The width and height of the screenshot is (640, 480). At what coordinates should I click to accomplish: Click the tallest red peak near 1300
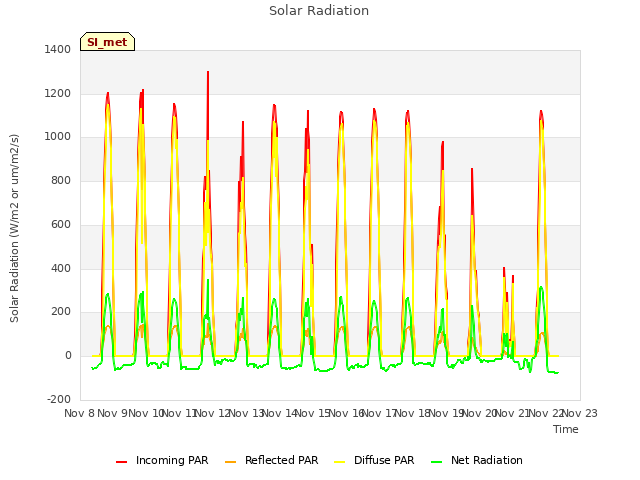tap(208, 73)
